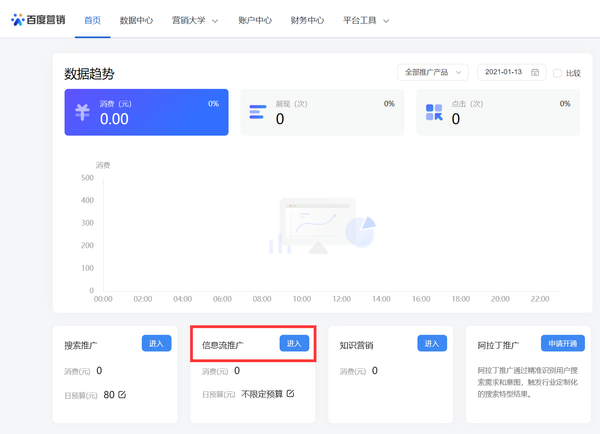Click the 12:00 axis label
Viewport: 600px width, 434px height.
click(341, 299)
